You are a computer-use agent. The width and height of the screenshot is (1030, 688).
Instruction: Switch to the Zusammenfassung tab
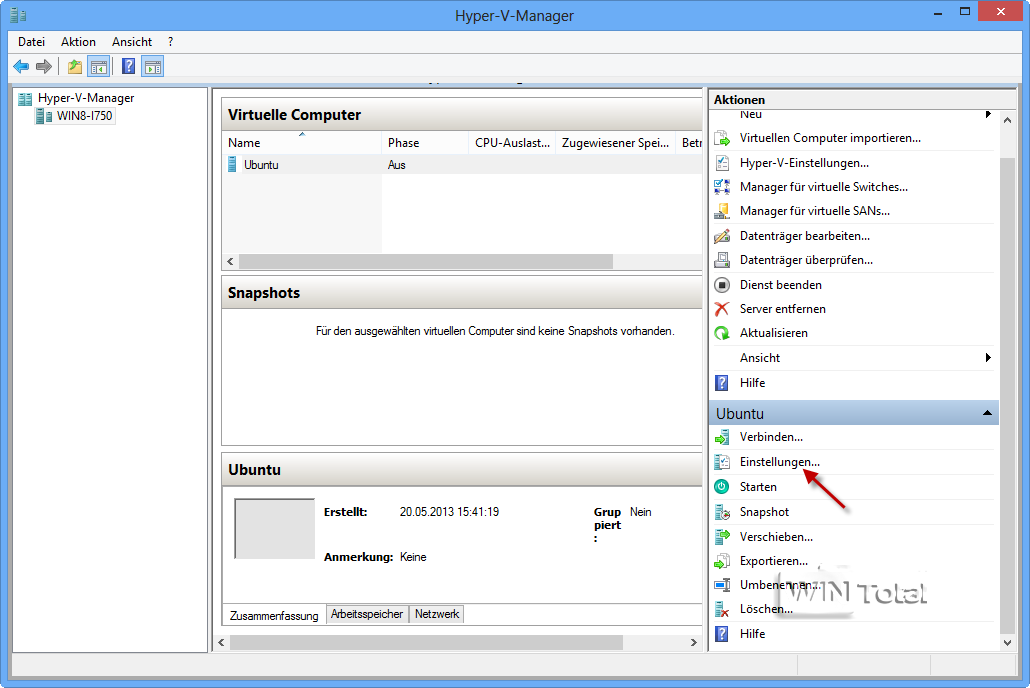[x=274, y=616]
